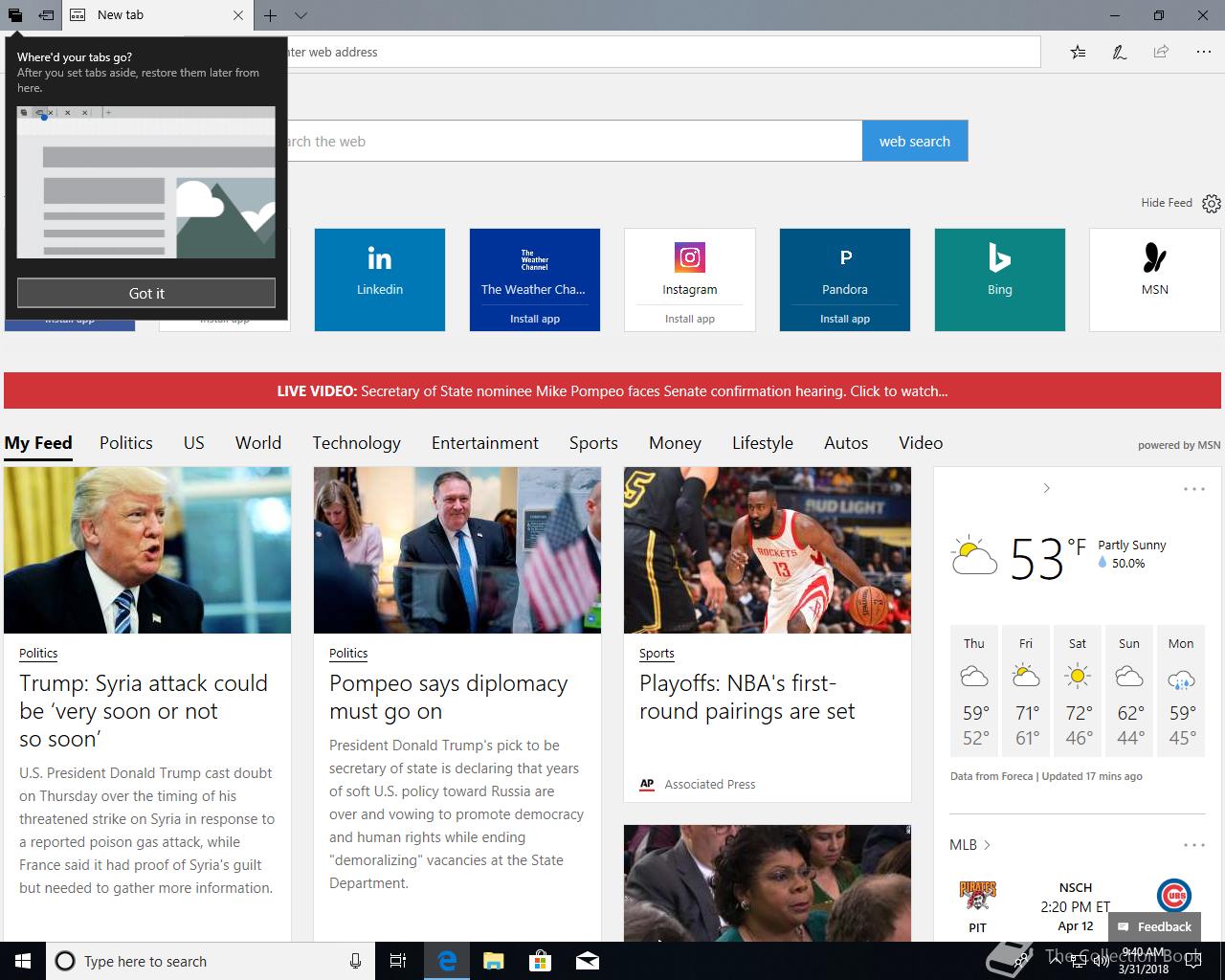This screenshot has height=980, width=1225.
Task: Switch to the Money tab
Action: click(x=675, y=443)
